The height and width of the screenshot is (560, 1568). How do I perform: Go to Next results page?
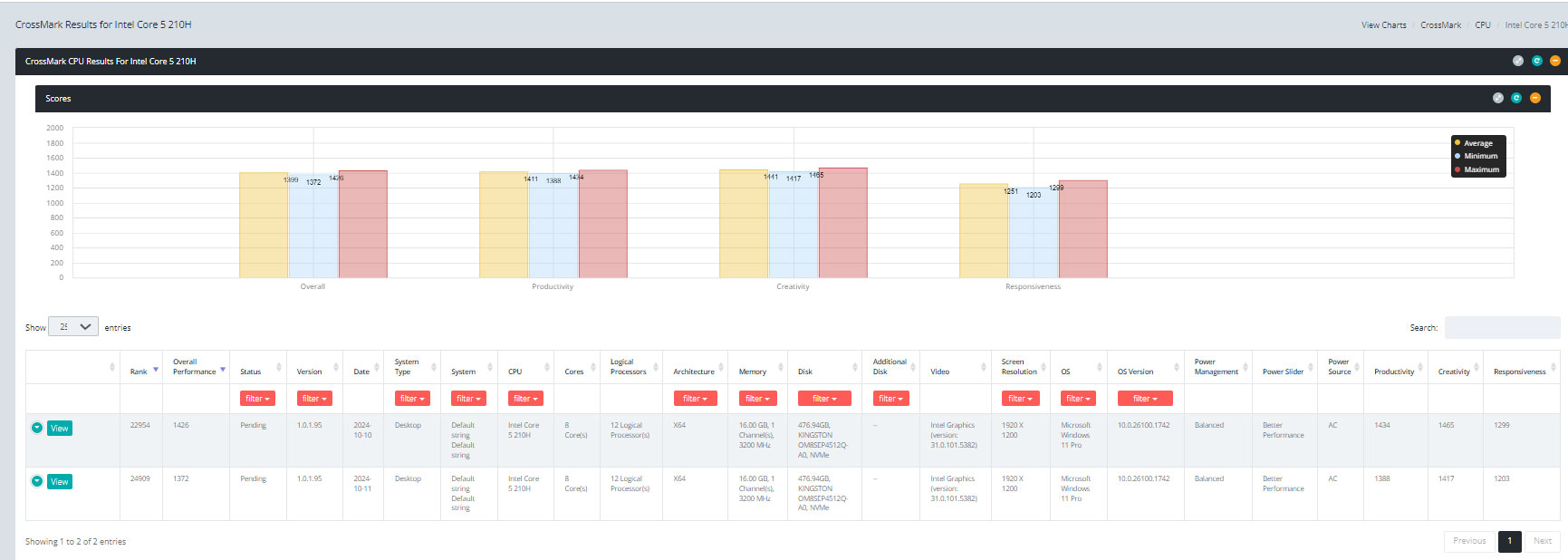coord(1542,541)
